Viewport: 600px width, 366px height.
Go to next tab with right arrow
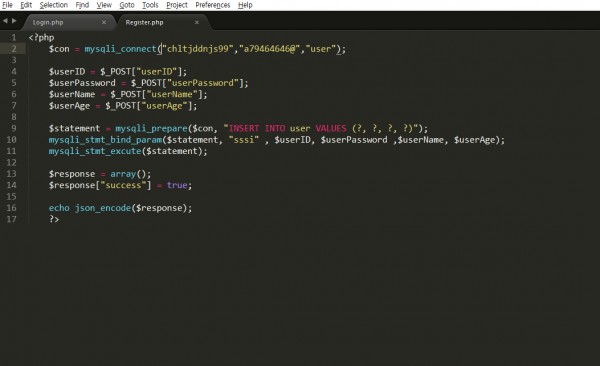pyautogui.click(x=14, y=21)
